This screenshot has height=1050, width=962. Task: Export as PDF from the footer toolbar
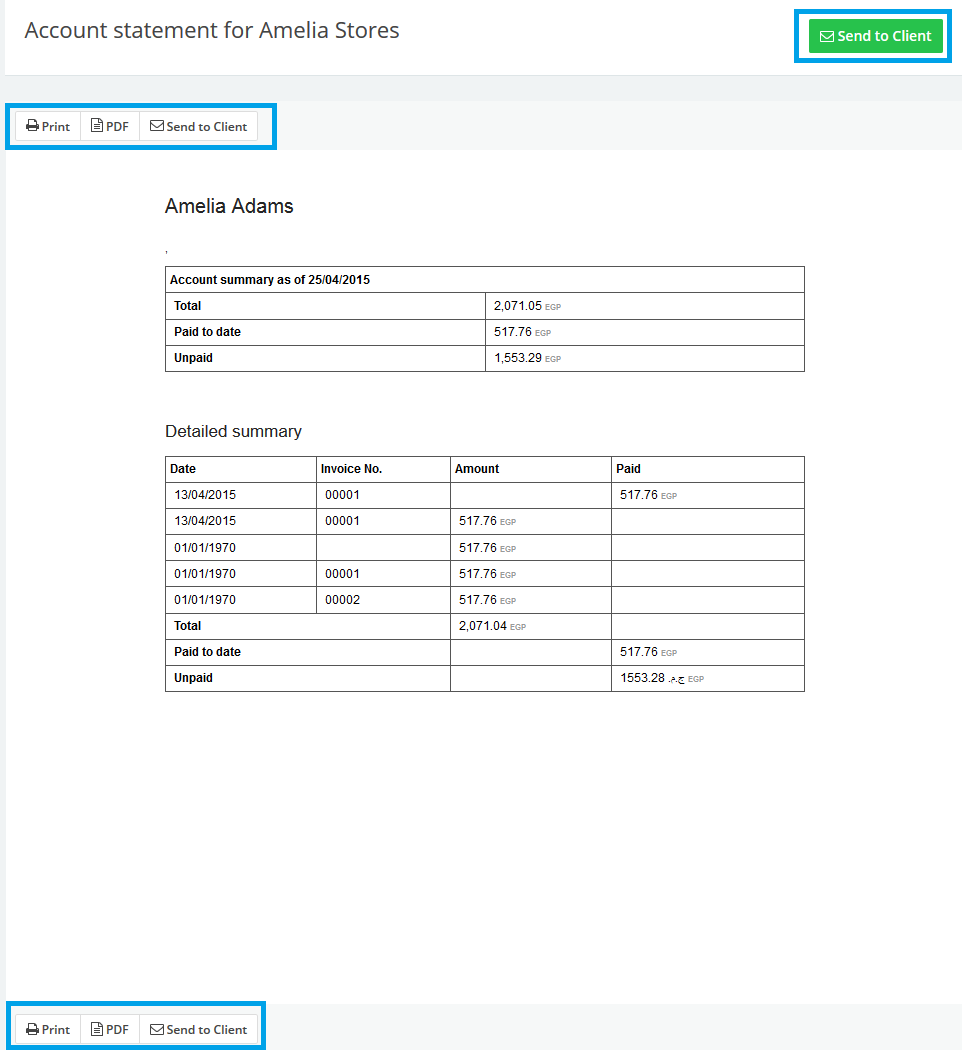pos(110,1029)
